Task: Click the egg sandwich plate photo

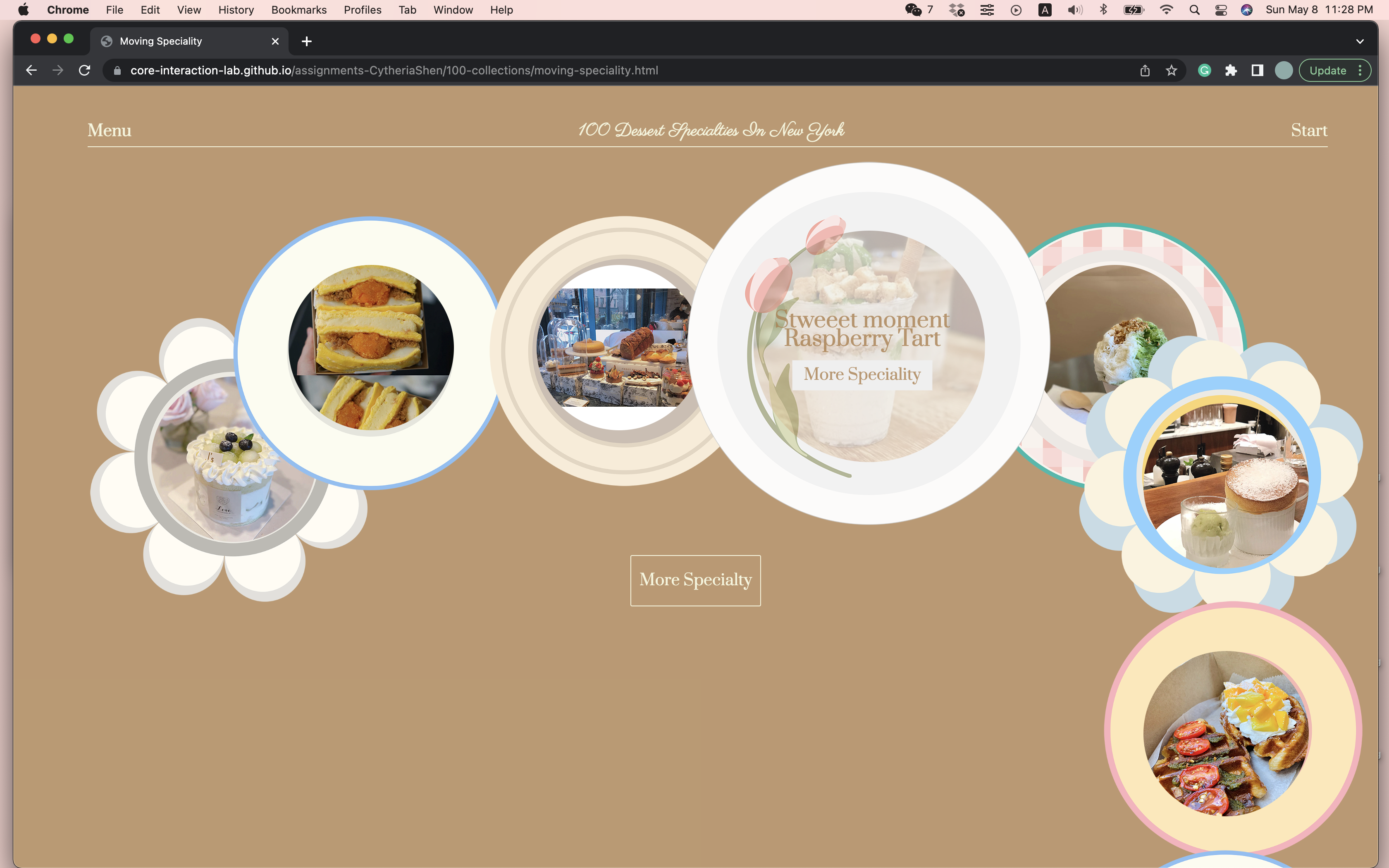Action: (x=371, y=347)
